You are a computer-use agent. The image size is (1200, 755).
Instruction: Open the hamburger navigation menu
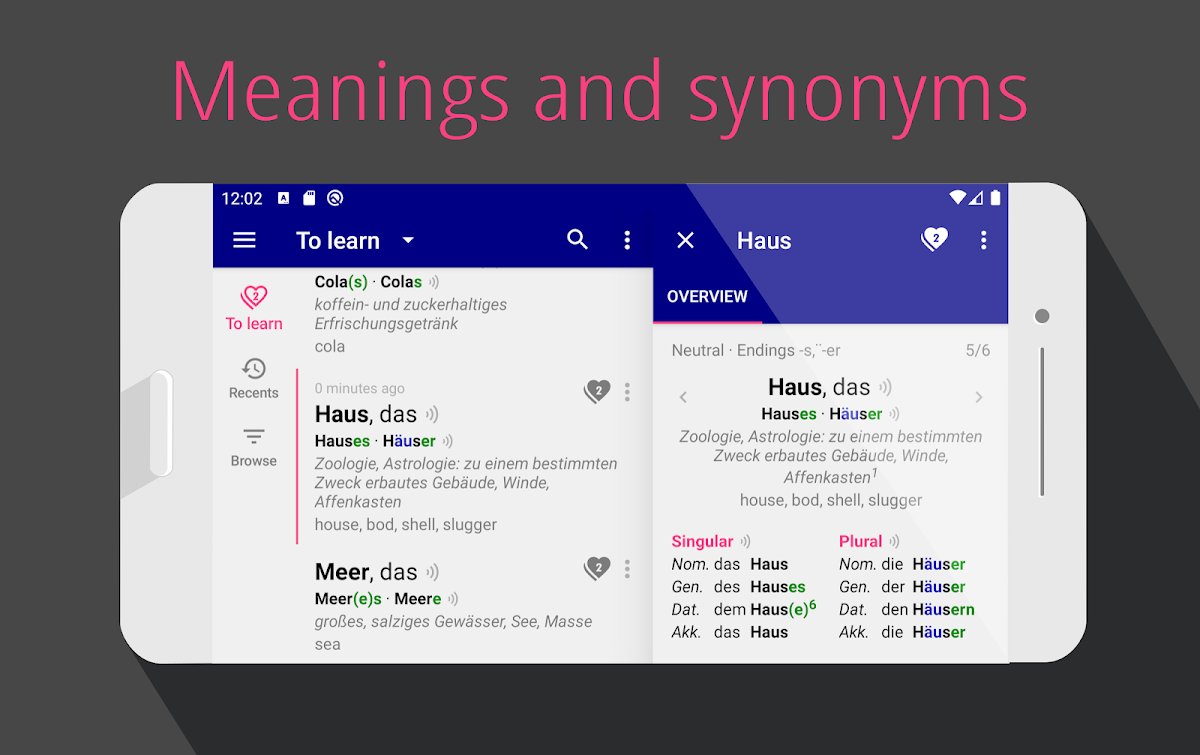(244, 240)
